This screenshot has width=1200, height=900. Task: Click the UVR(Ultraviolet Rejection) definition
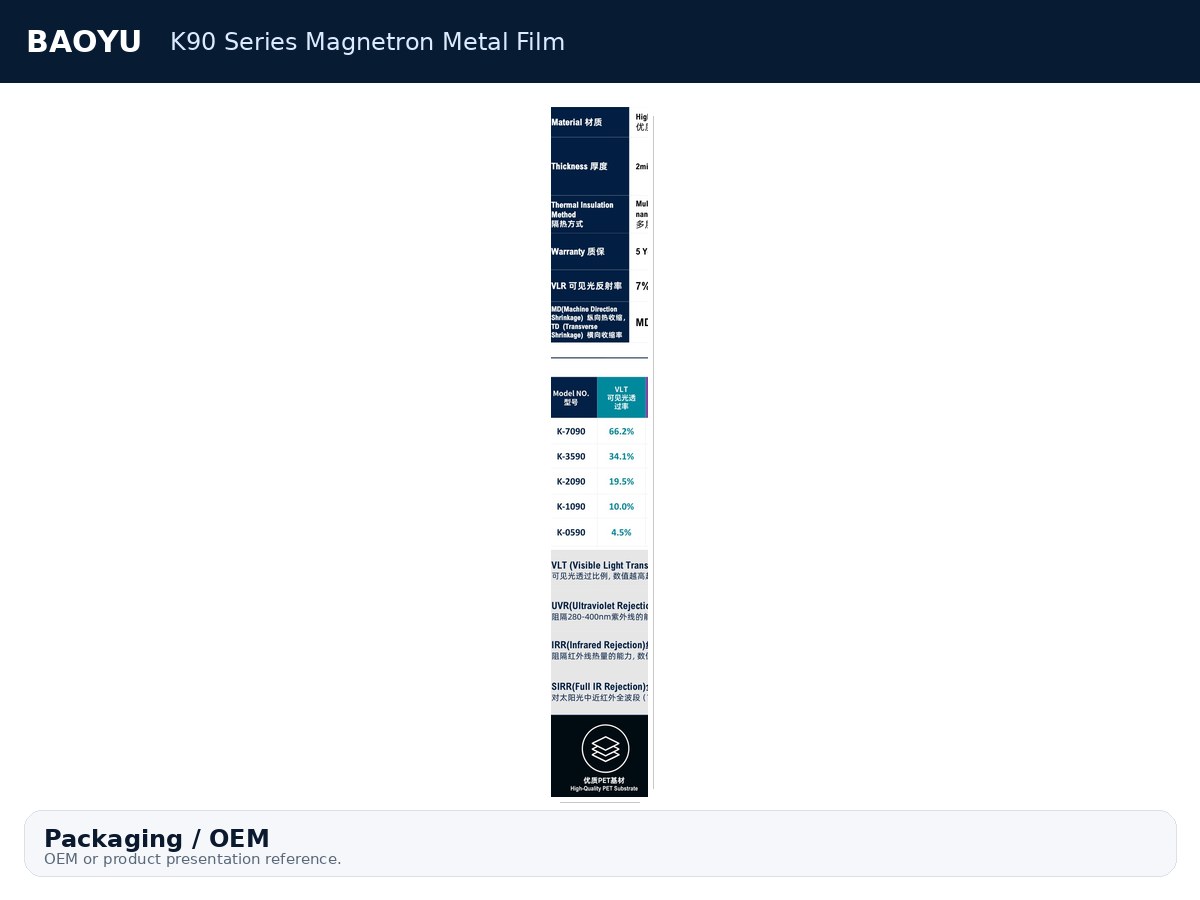click(599, 611)
